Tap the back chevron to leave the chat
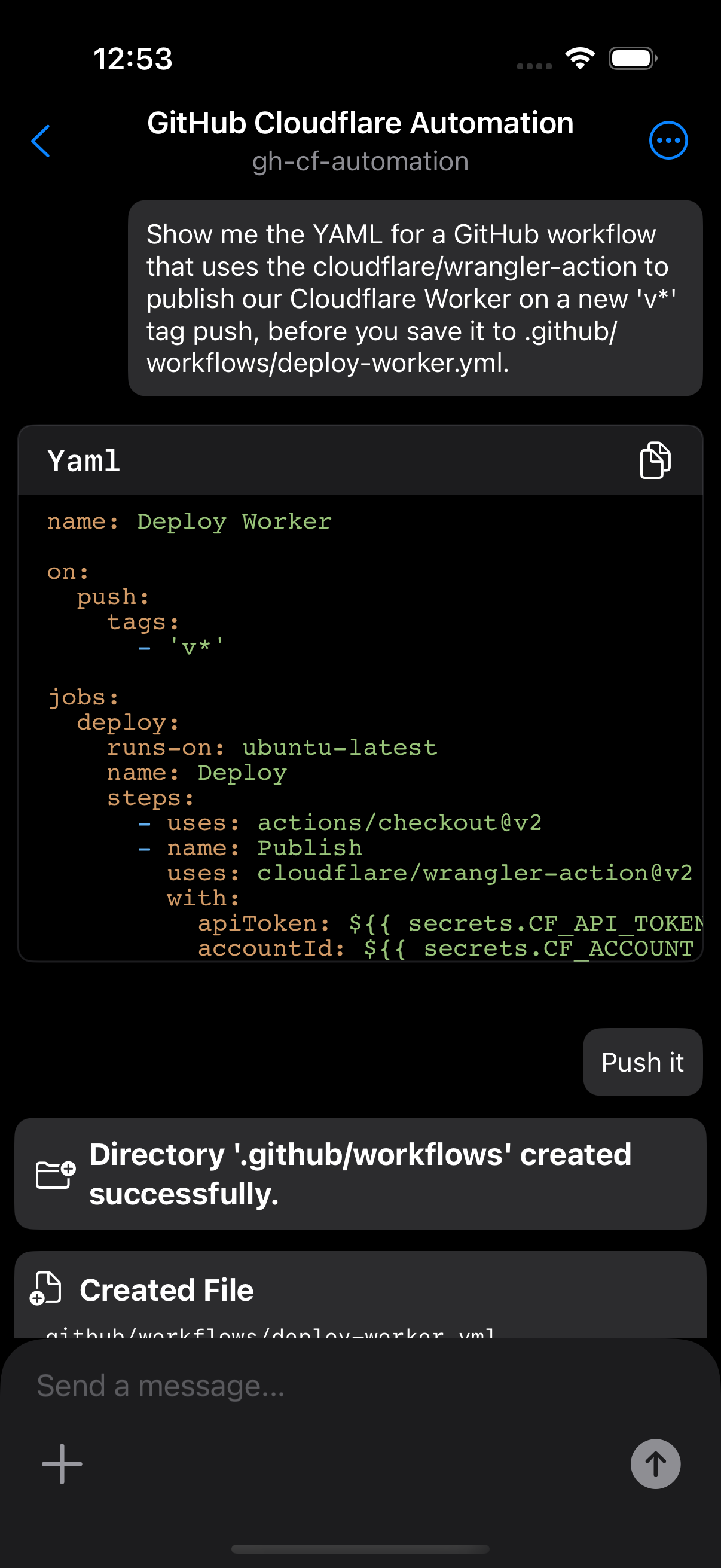The height and width of the screenshot is (1568, 721). click(x=41, y=141)
